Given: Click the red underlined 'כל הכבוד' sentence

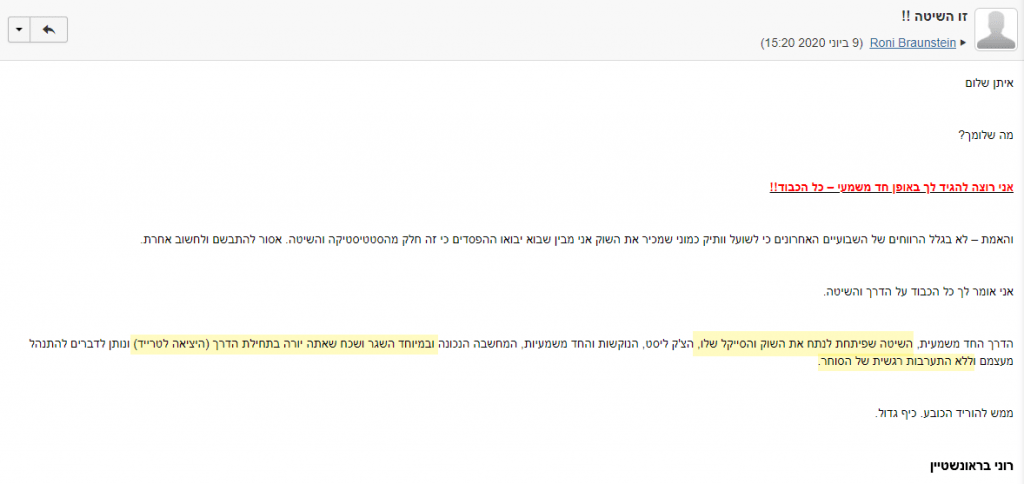Looking at the screenshot, I should (x=891, y=187).
